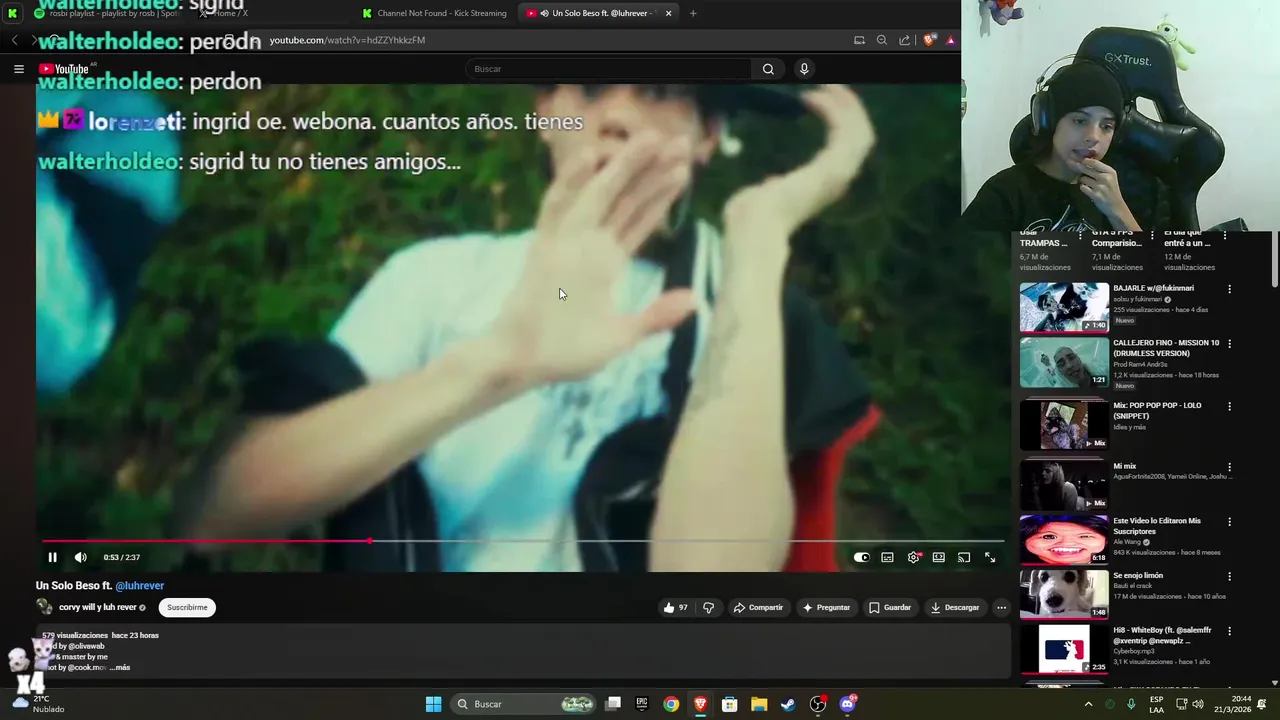
Task: Open the Mi mix playlist thumbnail
Action: point(1064,485)
